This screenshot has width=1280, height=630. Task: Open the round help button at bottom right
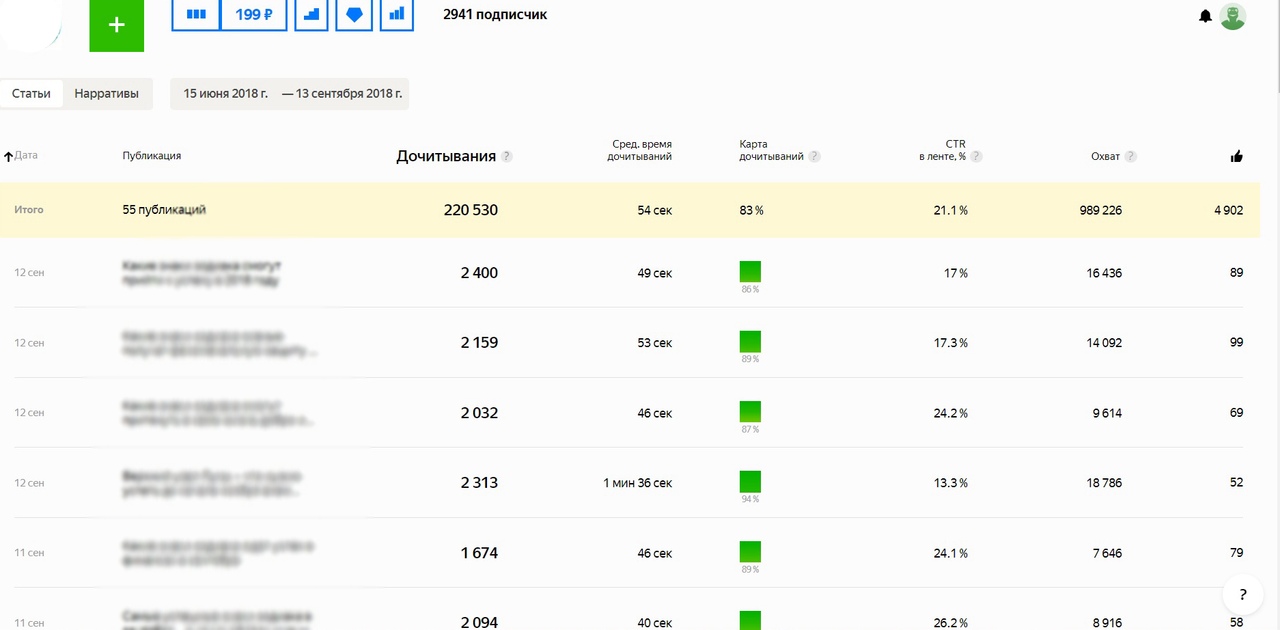coord(1242,594)
